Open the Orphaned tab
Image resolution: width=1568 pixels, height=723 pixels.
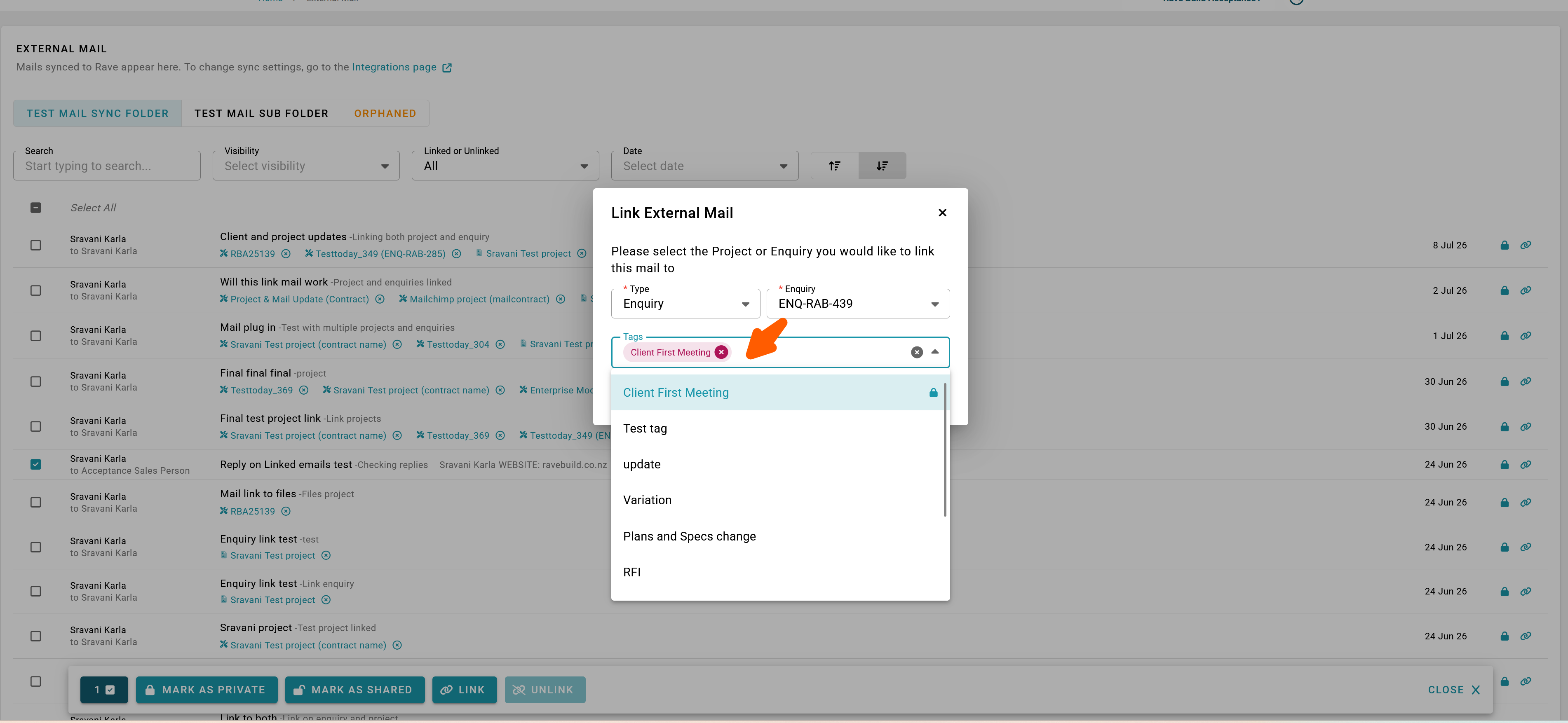coord(385,113)
